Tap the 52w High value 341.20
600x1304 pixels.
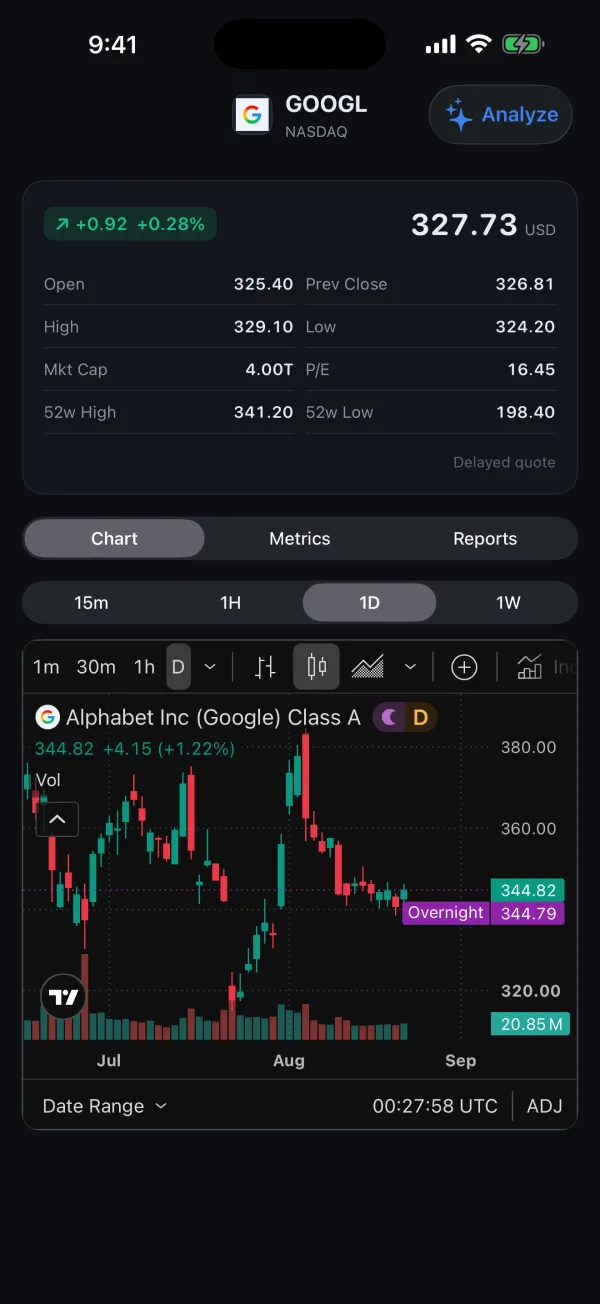pyautogui.click(x=263, y=412)
